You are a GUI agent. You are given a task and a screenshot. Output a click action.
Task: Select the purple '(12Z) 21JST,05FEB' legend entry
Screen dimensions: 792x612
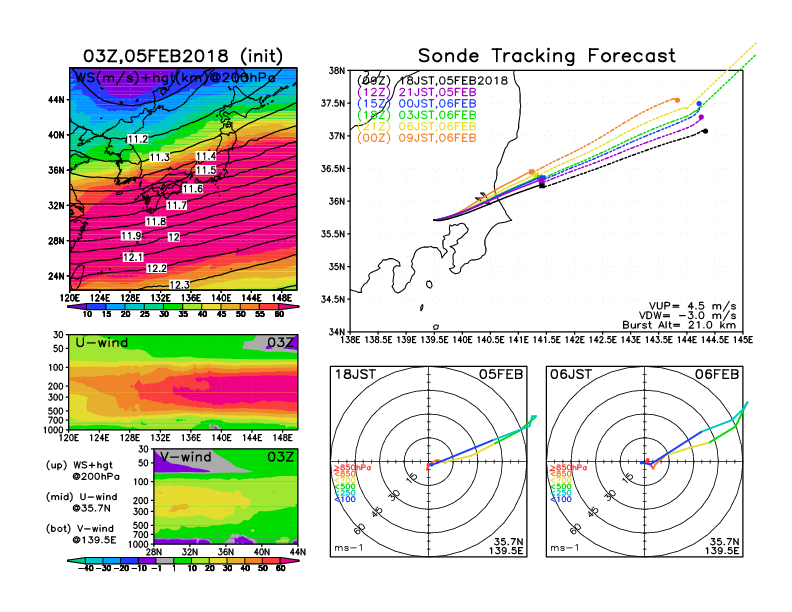coord(416,92)
